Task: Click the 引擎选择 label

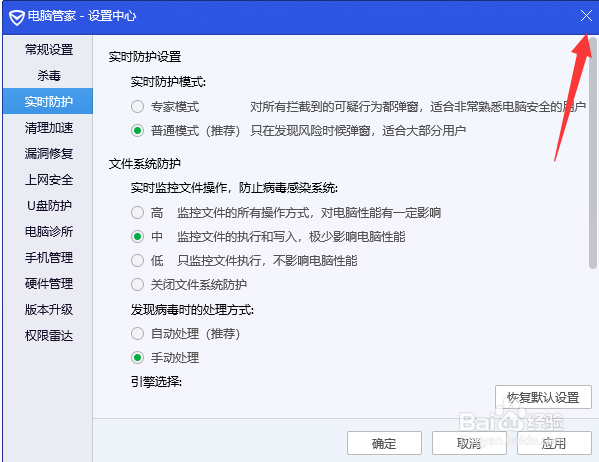Action: (156, 381)
